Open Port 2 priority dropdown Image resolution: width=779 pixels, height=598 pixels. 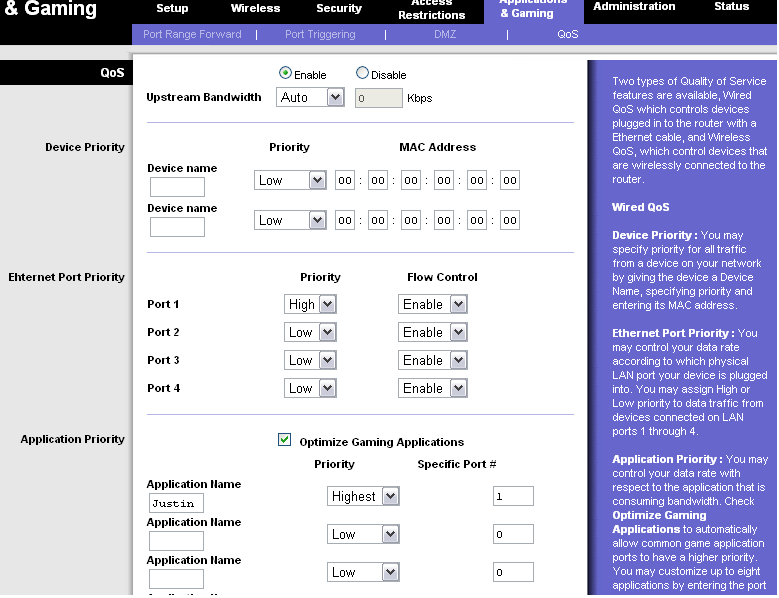tap(310, 332)
